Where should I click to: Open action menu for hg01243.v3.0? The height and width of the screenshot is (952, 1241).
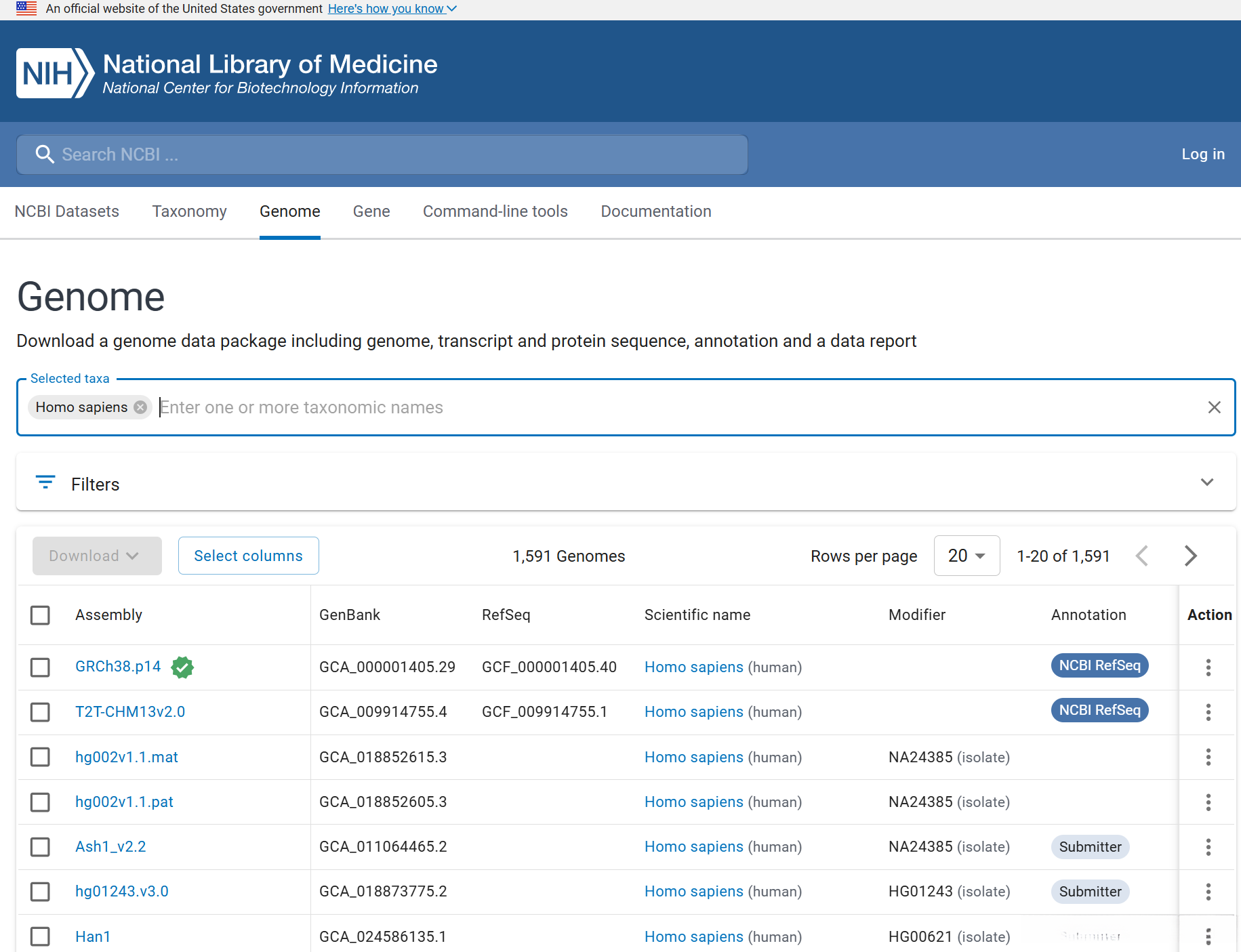1208,892
